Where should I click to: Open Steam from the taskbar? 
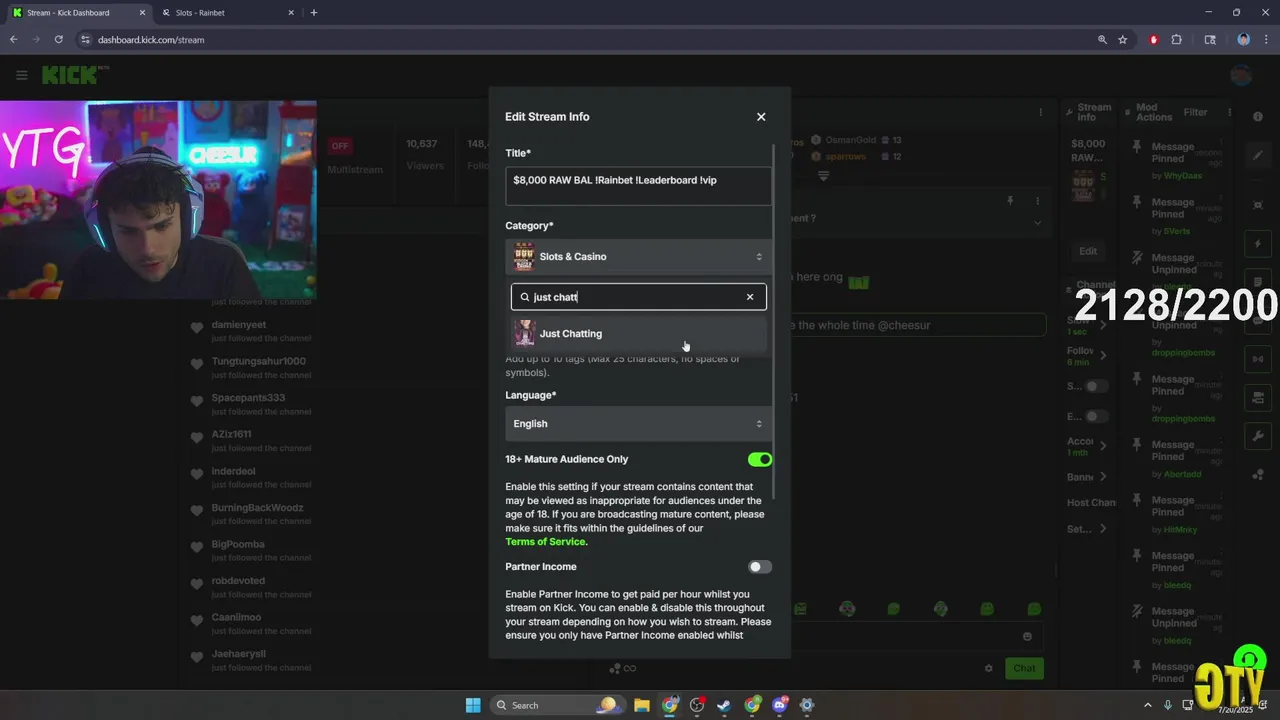click(724, 705)
